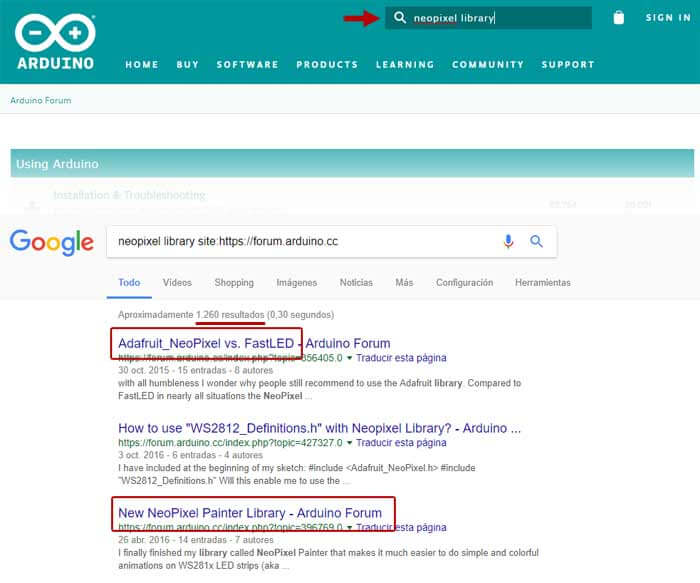Open the Más search options menu
This screenshot has width=700, height=583.
[x=404, y=283]
